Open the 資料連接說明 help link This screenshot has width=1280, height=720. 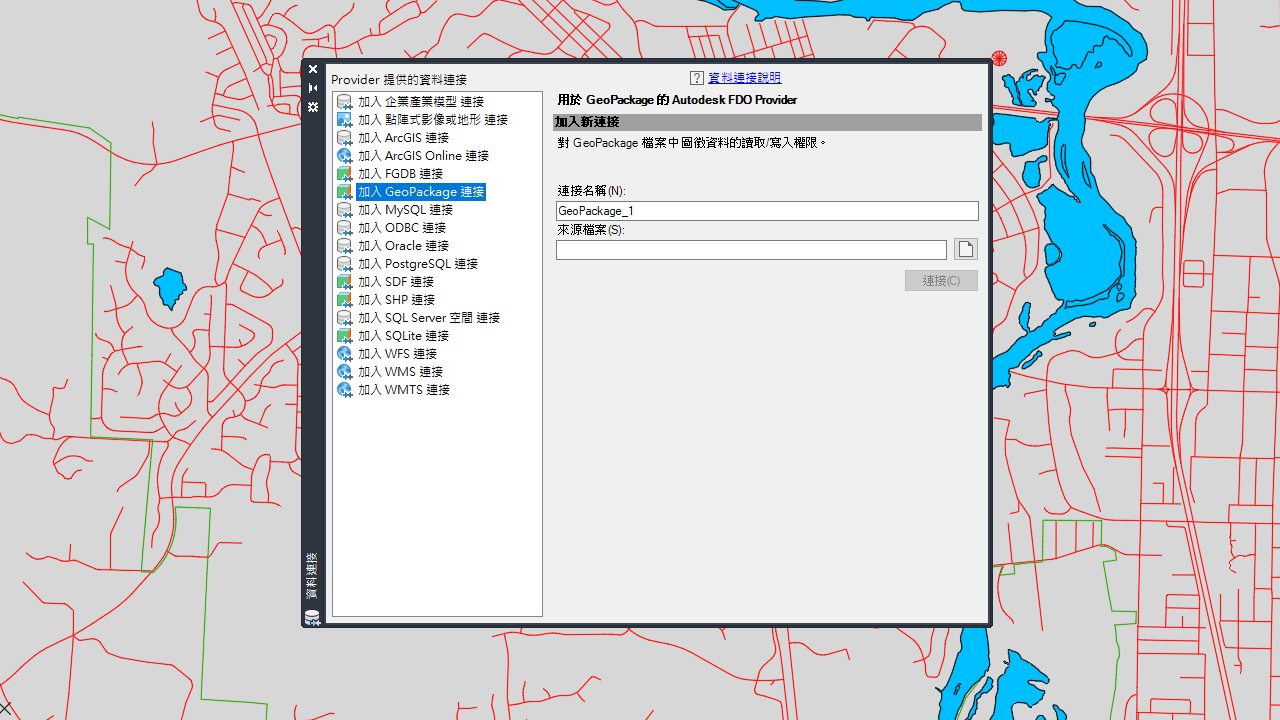click(744, 78)
